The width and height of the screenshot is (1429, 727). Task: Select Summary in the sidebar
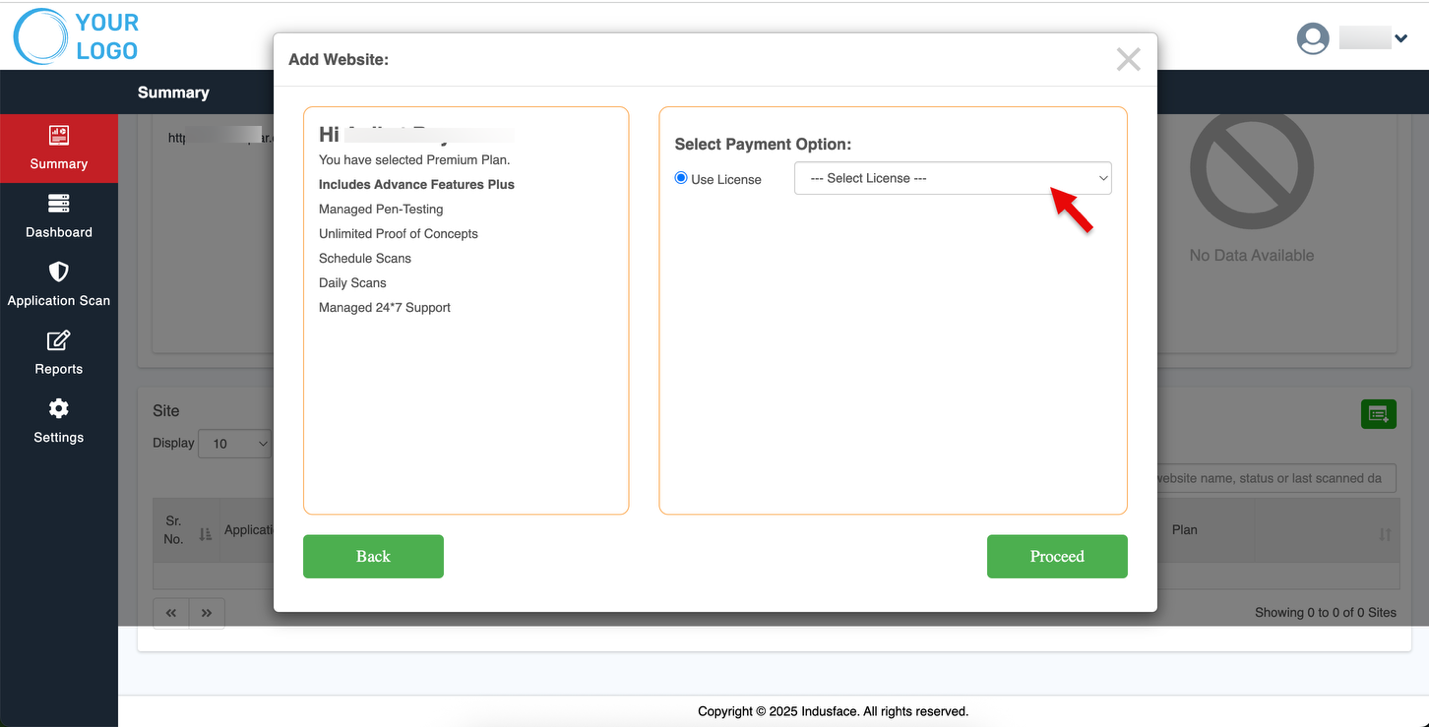(x=58, y=148)
